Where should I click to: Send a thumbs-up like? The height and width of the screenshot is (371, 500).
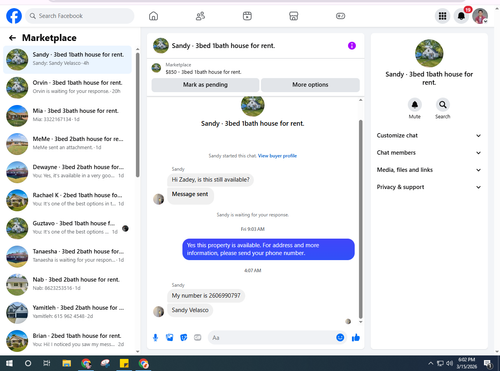(x=356, y=338)
